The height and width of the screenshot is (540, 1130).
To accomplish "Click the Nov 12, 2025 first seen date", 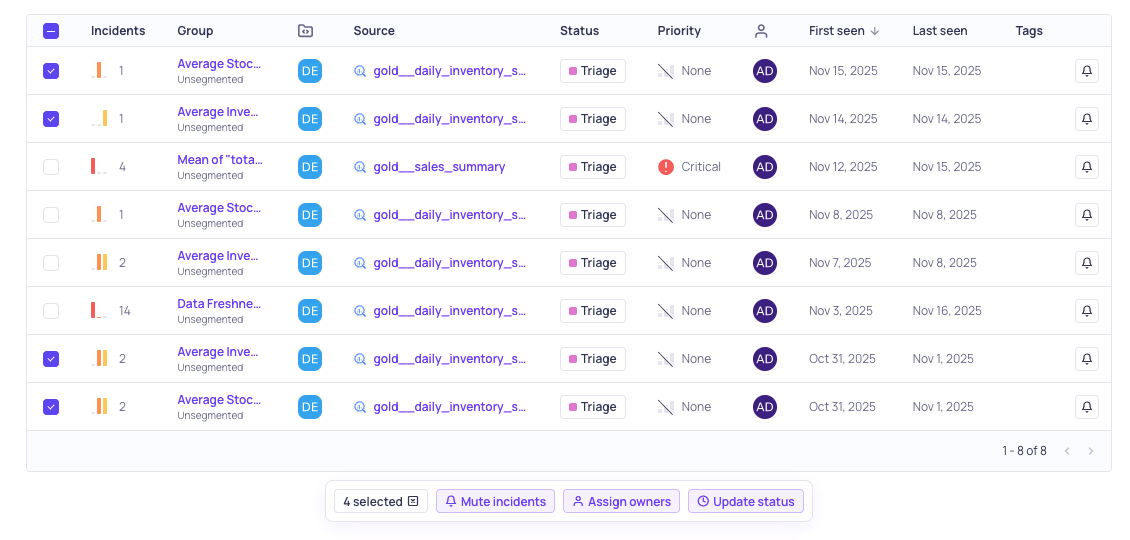I will point(843,167).
